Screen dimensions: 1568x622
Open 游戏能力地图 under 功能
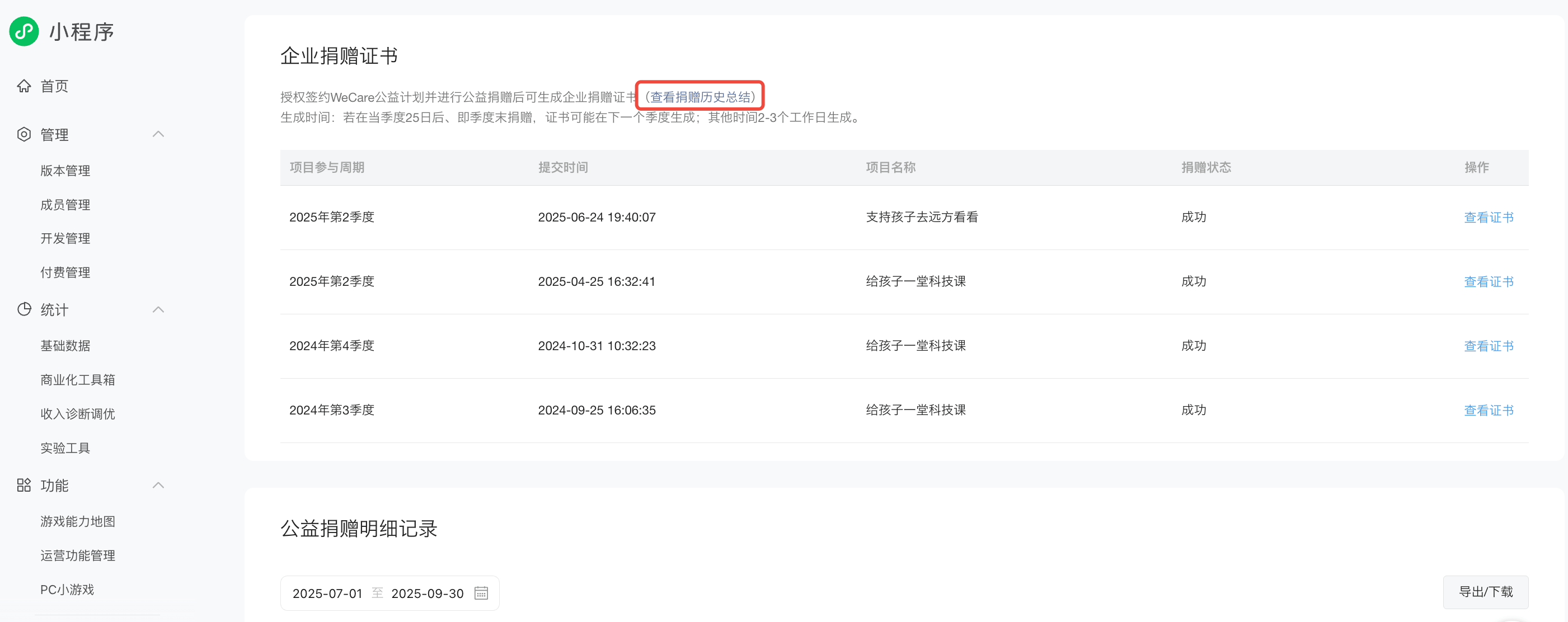(x=78, y=521)
